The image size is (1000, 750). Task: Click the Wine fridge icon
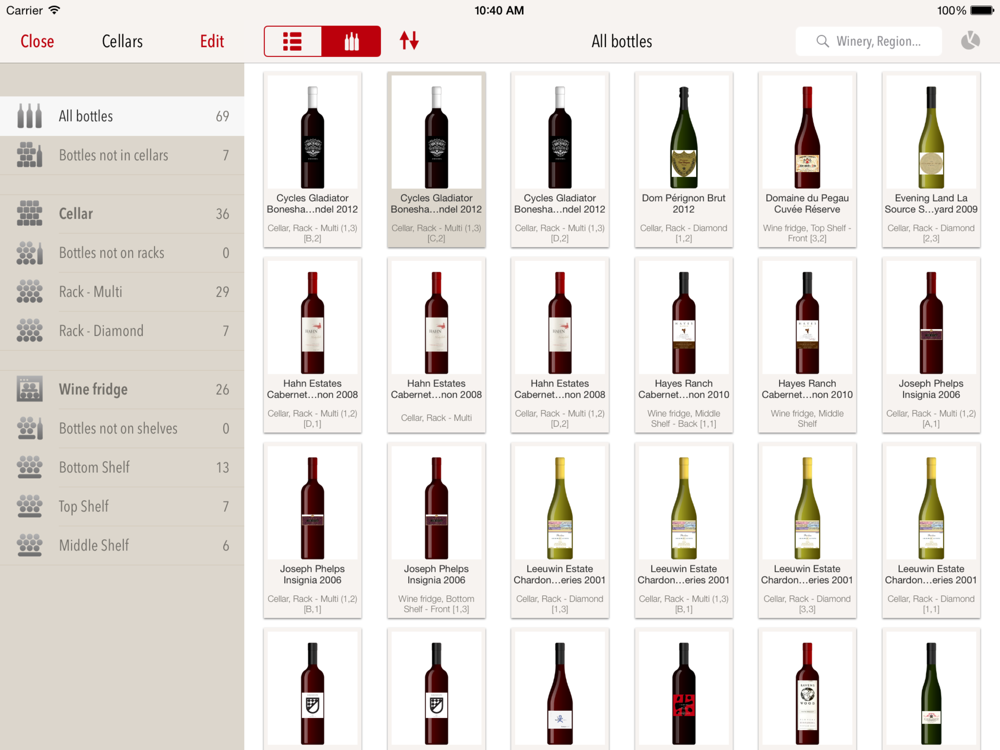point(29,389)
